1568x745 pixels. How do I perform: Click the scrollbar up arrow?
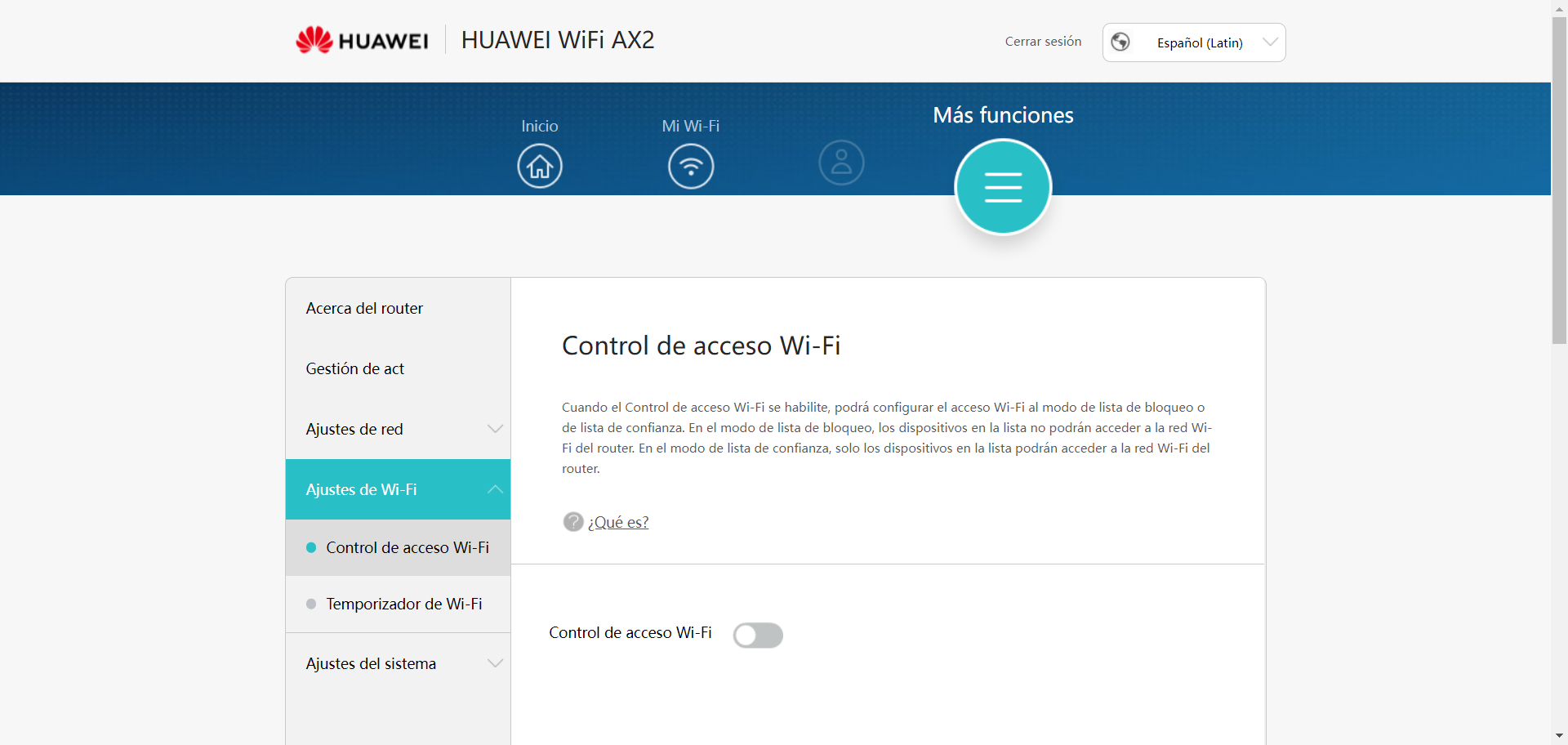point(1560,7)
